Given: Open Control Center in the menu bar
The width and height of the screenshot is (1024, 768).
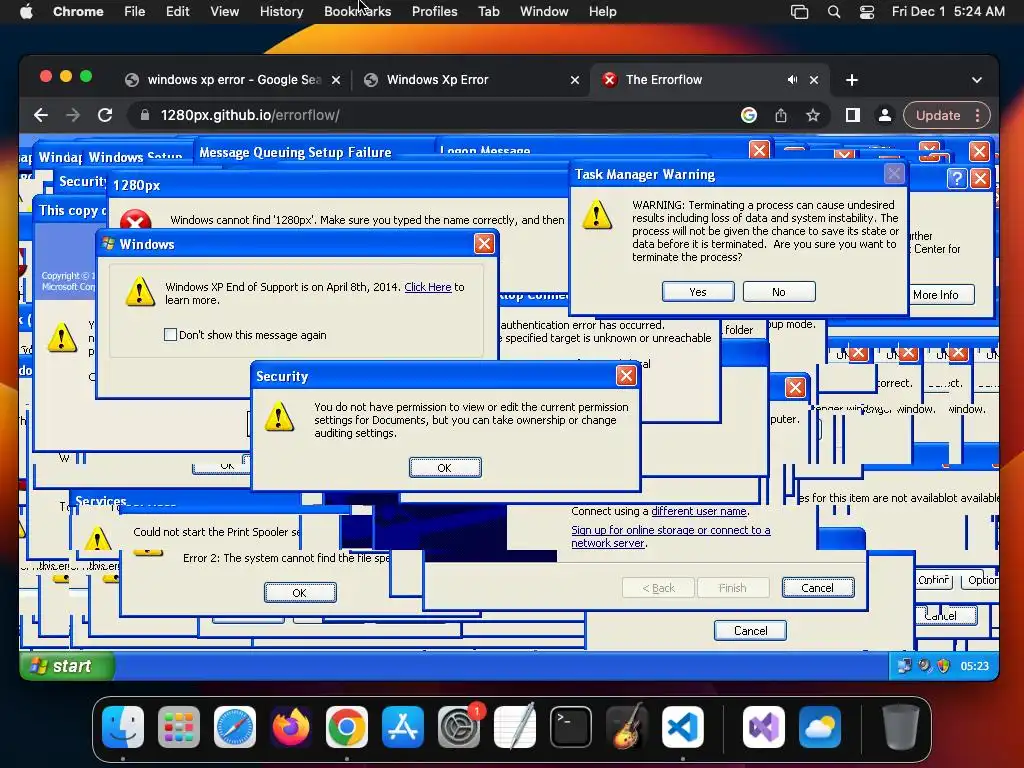Looking at the screenshot, I should (x=867, y=12).
